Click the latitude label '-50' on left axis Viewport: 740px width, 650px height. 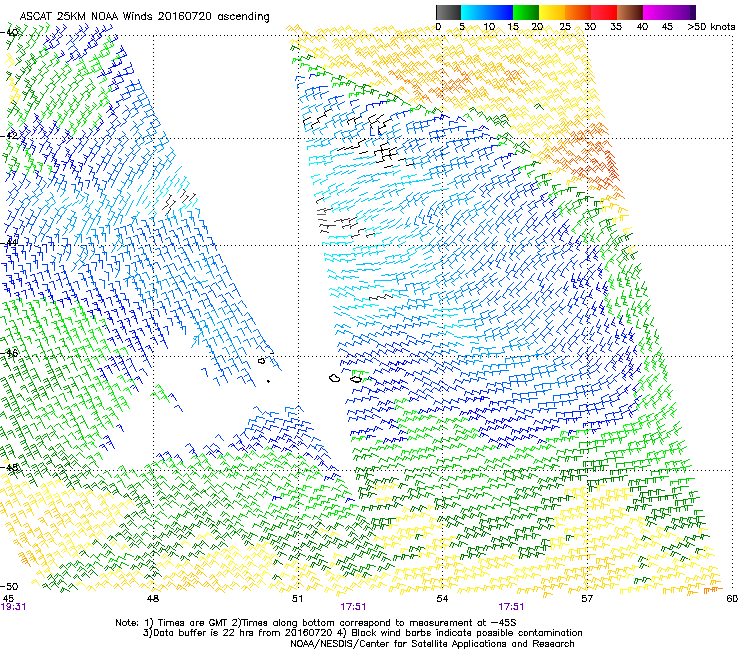(x=9, y=586)
